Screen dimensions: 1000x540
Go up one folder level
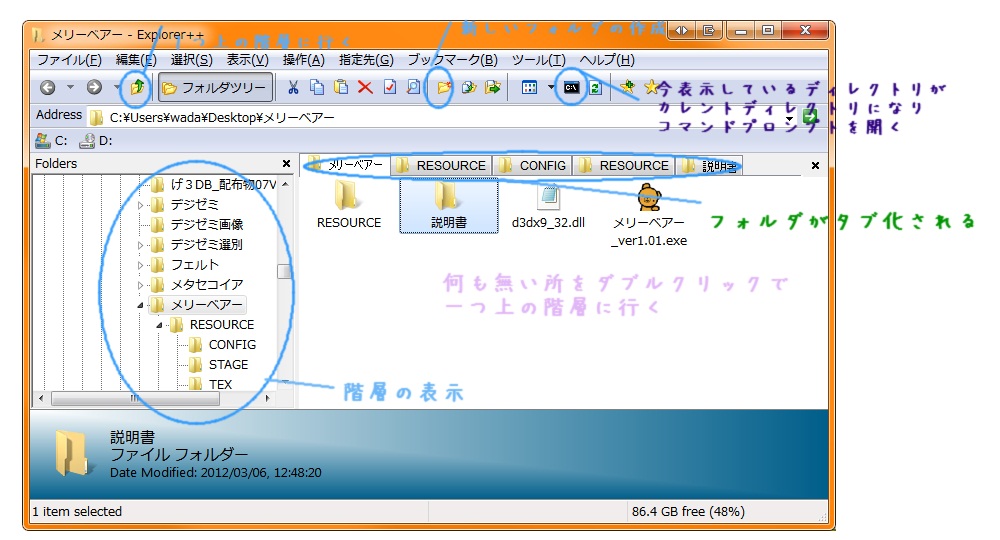137,87
